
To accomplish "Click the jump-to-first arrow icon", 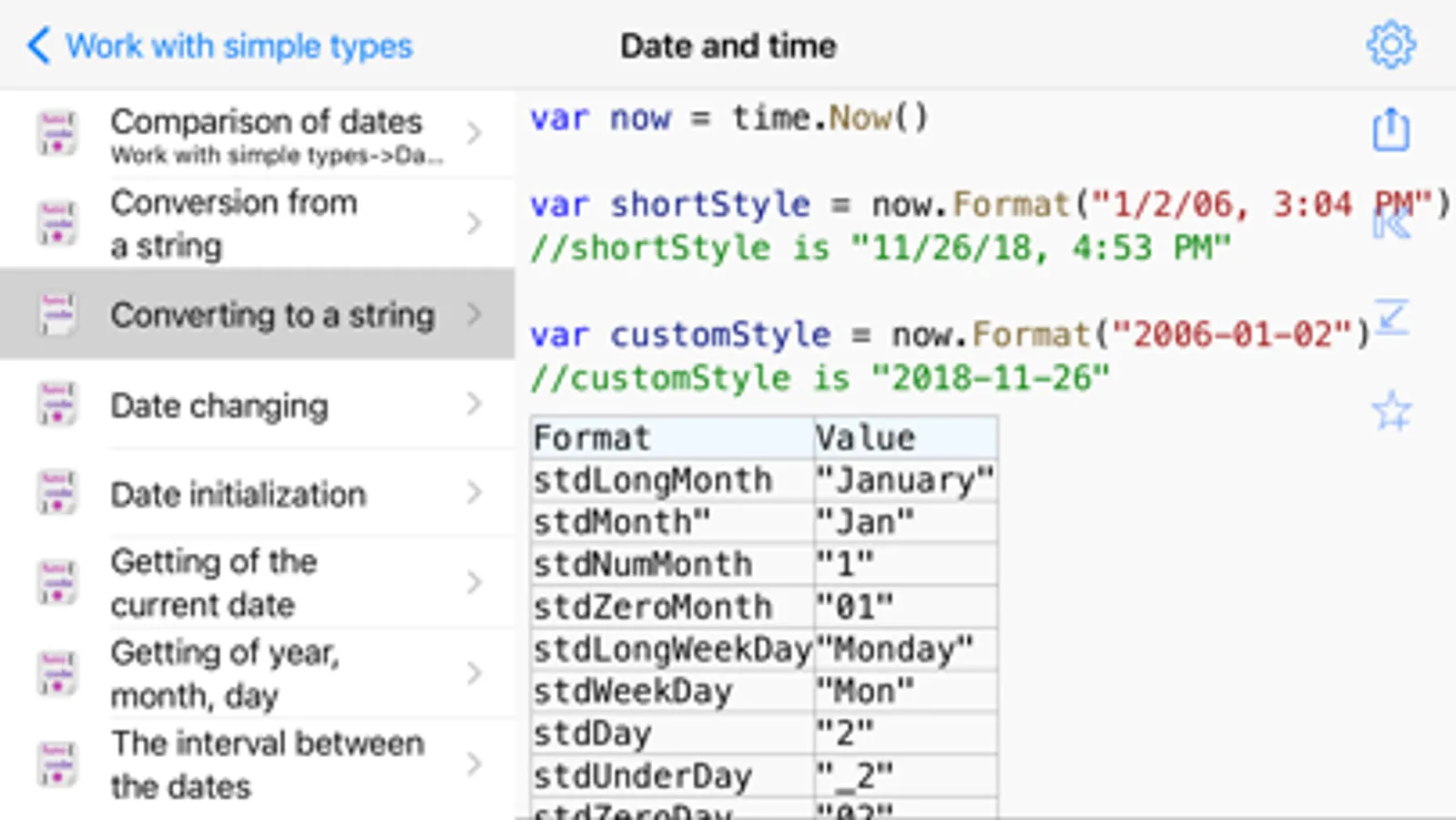I will (1391, 223).
